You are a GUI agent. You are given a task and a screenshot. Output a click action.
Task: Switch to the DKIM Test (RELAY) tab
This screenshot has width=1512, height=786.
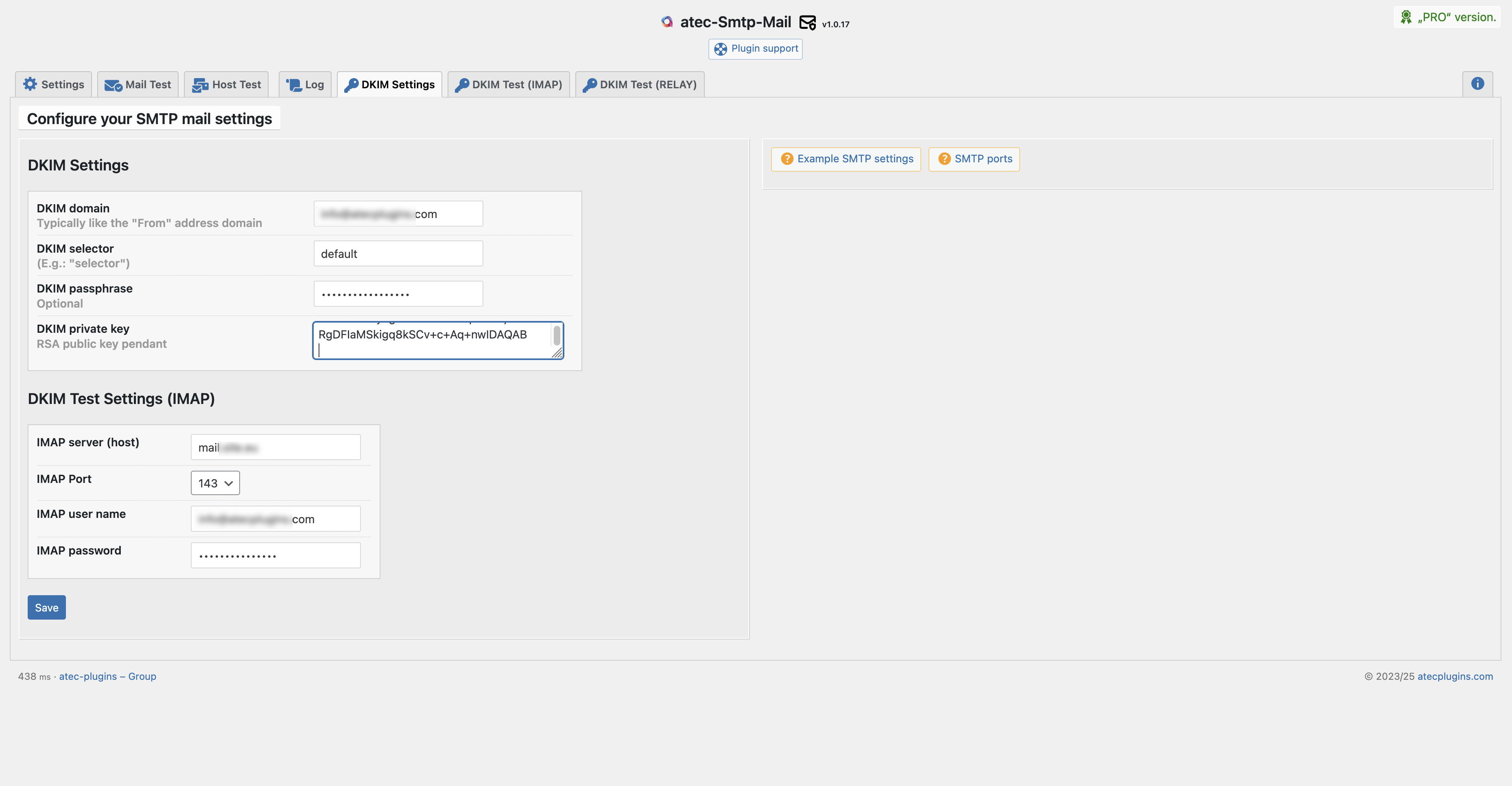point(640,85)
